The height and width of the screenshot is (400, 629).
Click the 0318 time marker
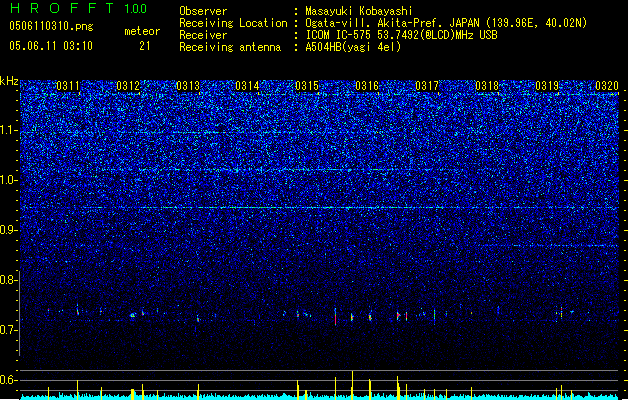(x=487, y=86)
